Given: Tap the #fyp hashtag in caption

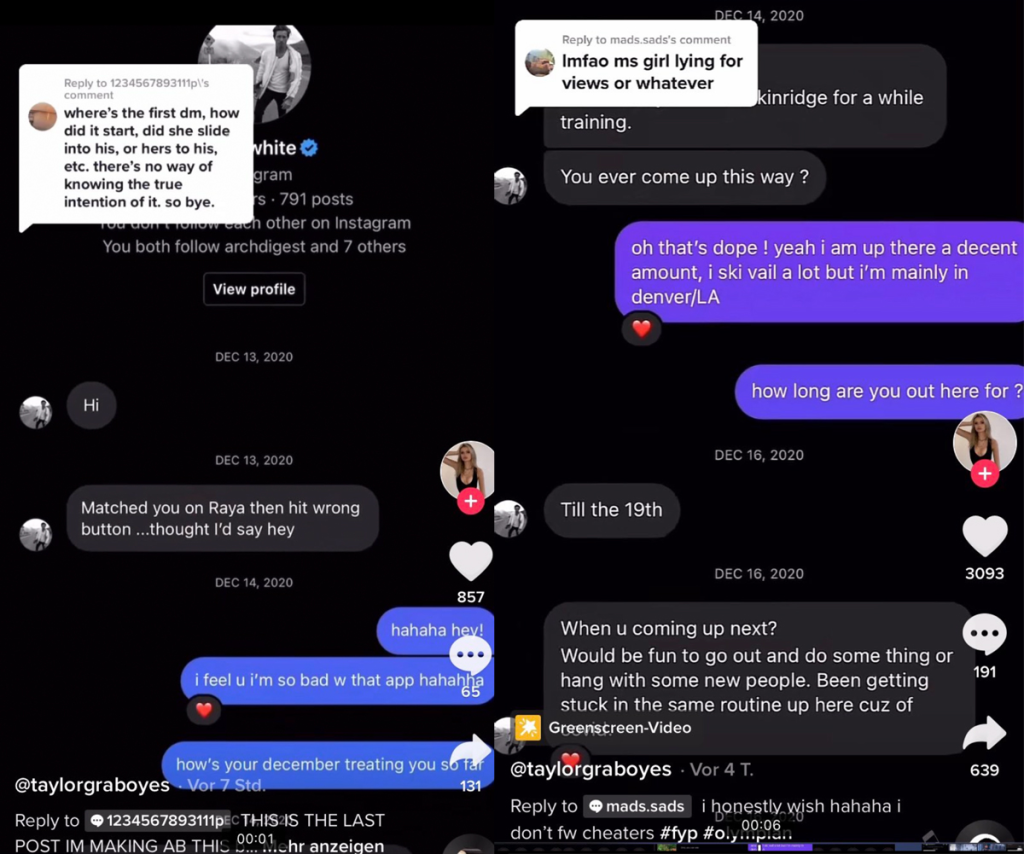Looking at the screenshot, I should point(679,833).
